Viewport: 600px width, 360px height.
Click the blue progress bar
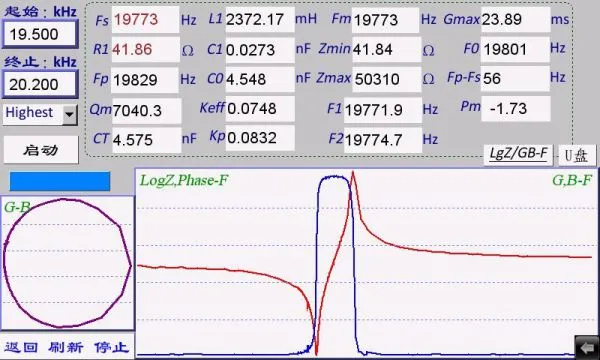pos(60,181)
